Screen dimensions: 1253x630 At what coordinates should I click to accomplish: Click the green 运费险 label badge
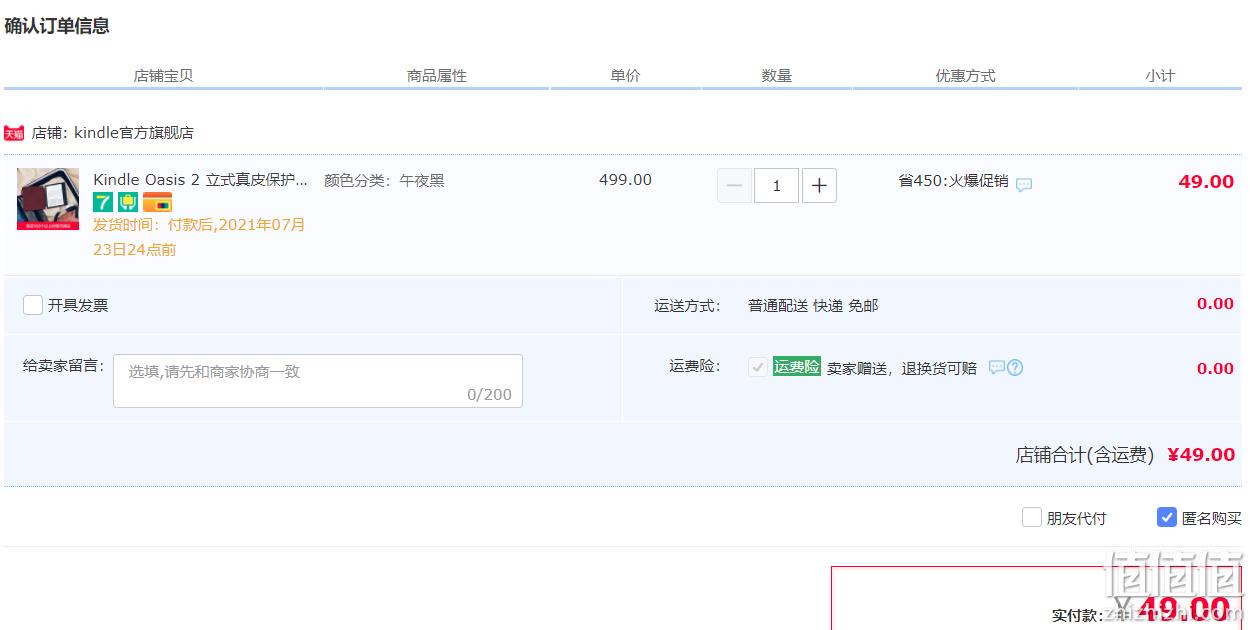point(797,367)
